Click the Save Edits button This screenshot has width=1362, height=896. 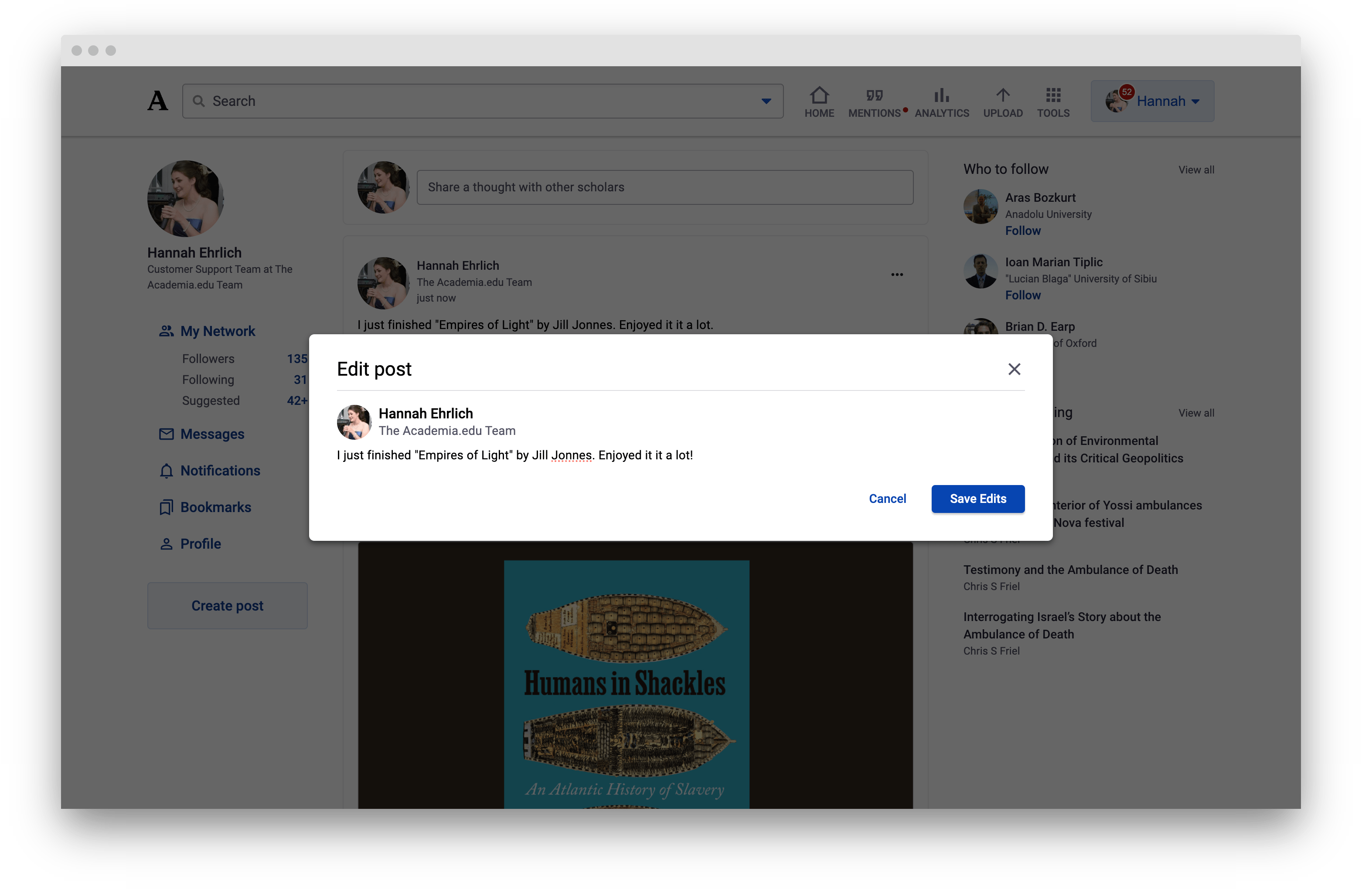point(977,499)
